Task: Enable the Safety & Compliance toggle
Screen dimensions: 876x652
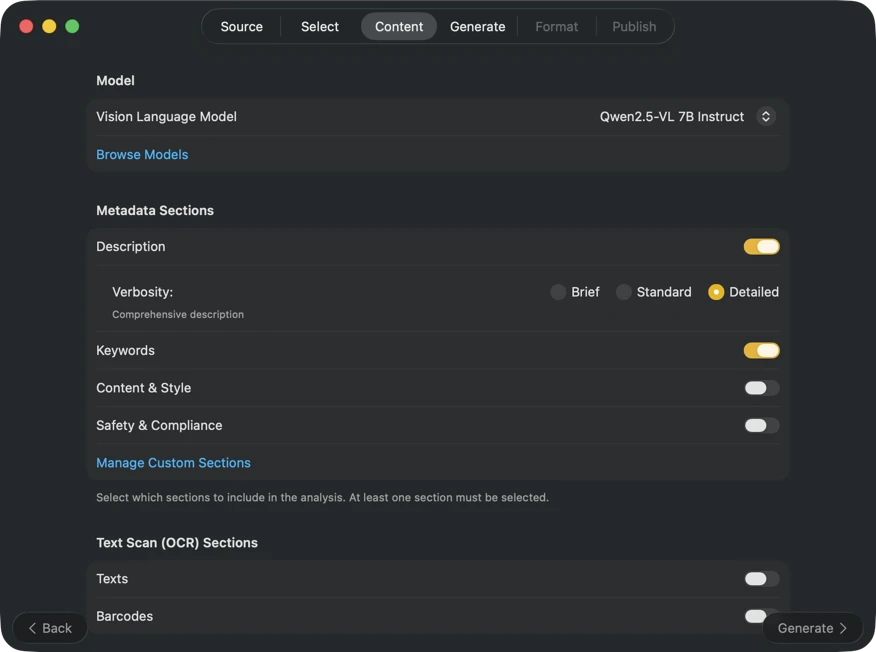Action: click(x=761, y=425)
